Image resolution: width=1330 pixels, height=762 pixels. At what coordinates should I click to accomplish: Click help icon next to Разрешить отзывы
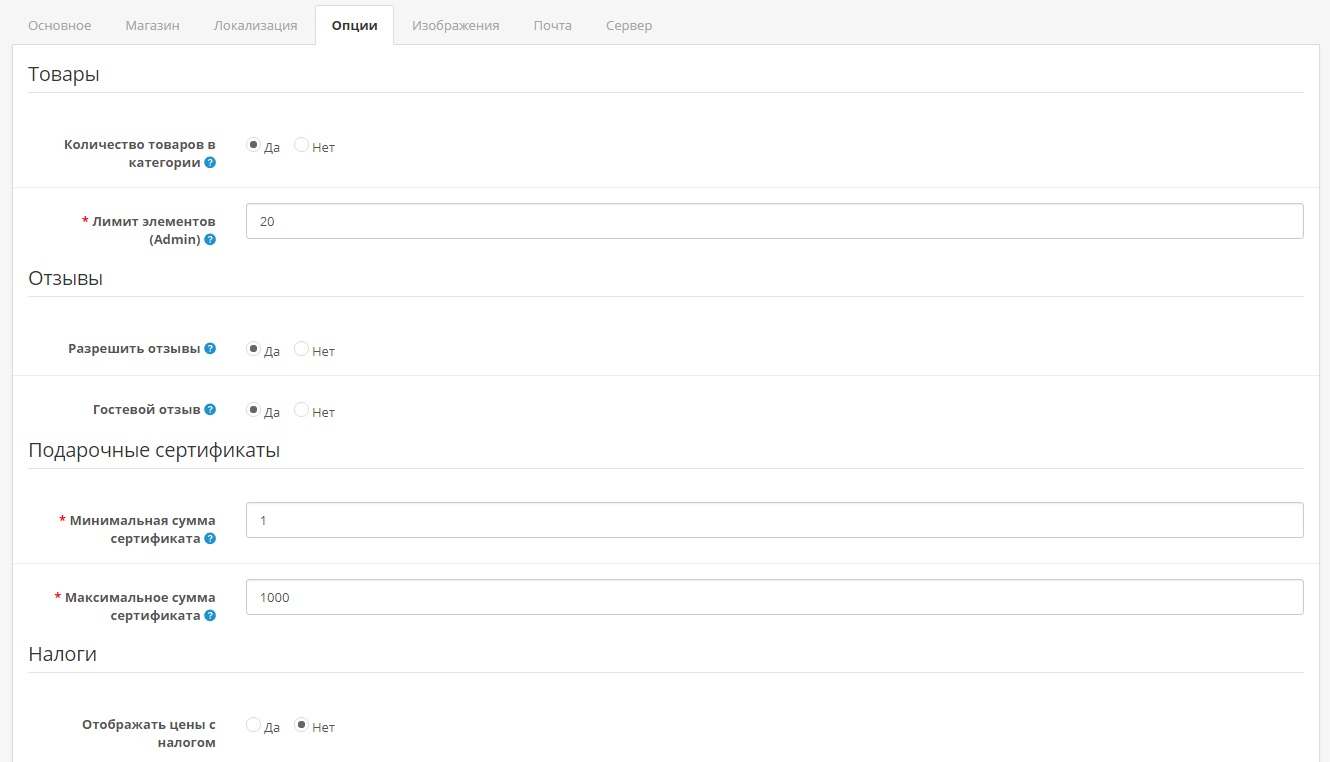(x=210, y=349)
